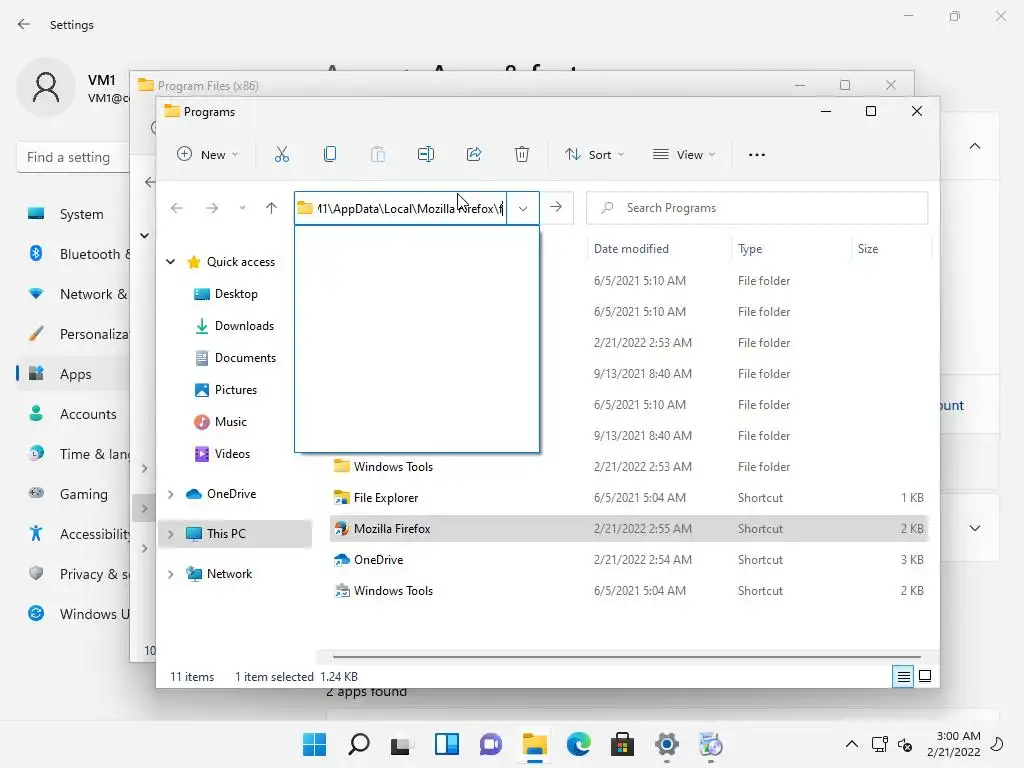Click the horizontal scrollbar in Programs
This screenshot has height=768, width=1024.
pos(627,656)
